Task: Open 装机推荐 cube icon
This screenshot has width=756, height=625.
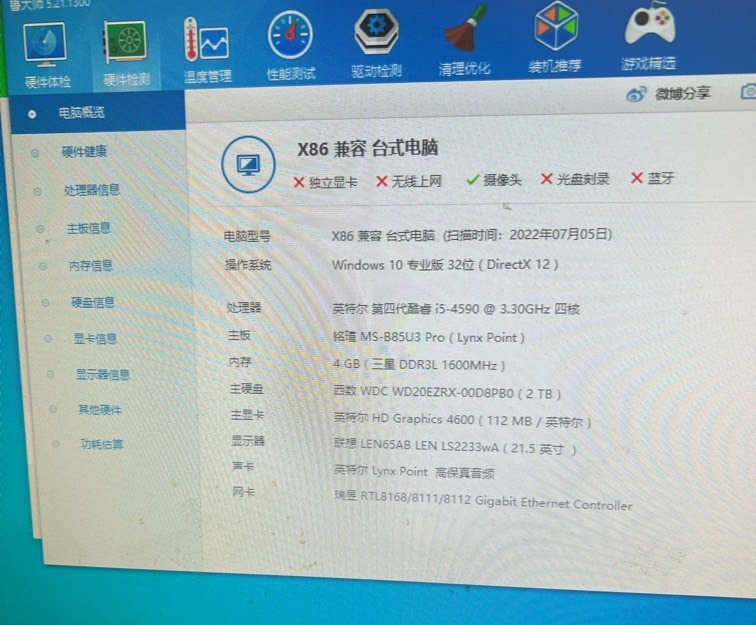Action: 555,27
